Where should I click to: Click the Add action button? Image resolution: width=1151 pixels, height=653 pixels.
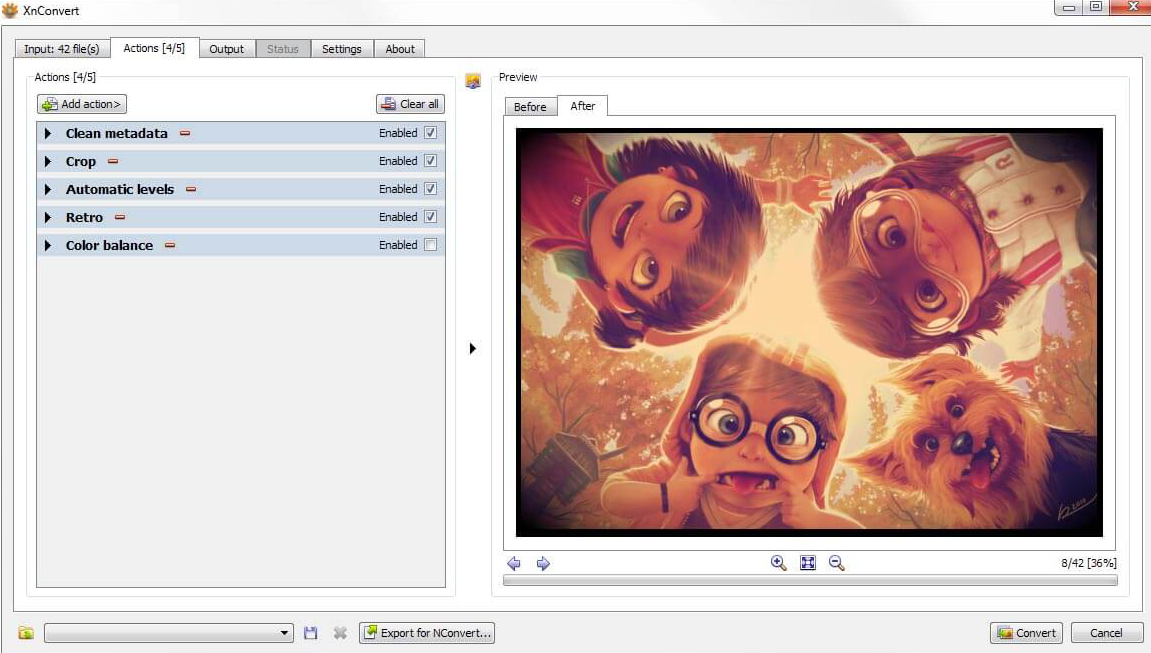point(82,104)
